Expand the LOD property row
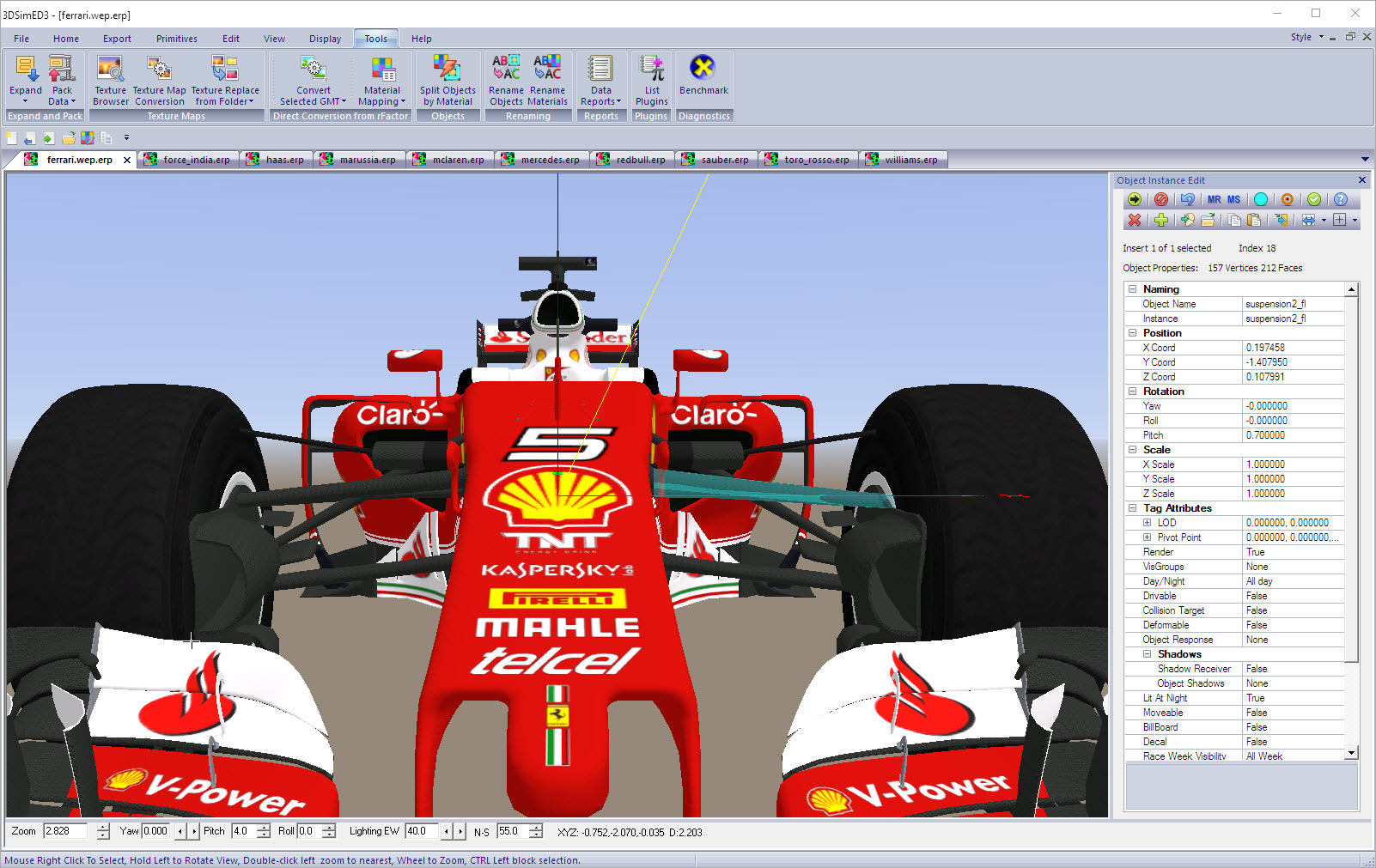1376x868 pixels. pyautogui.click(x=1147, y=523)
